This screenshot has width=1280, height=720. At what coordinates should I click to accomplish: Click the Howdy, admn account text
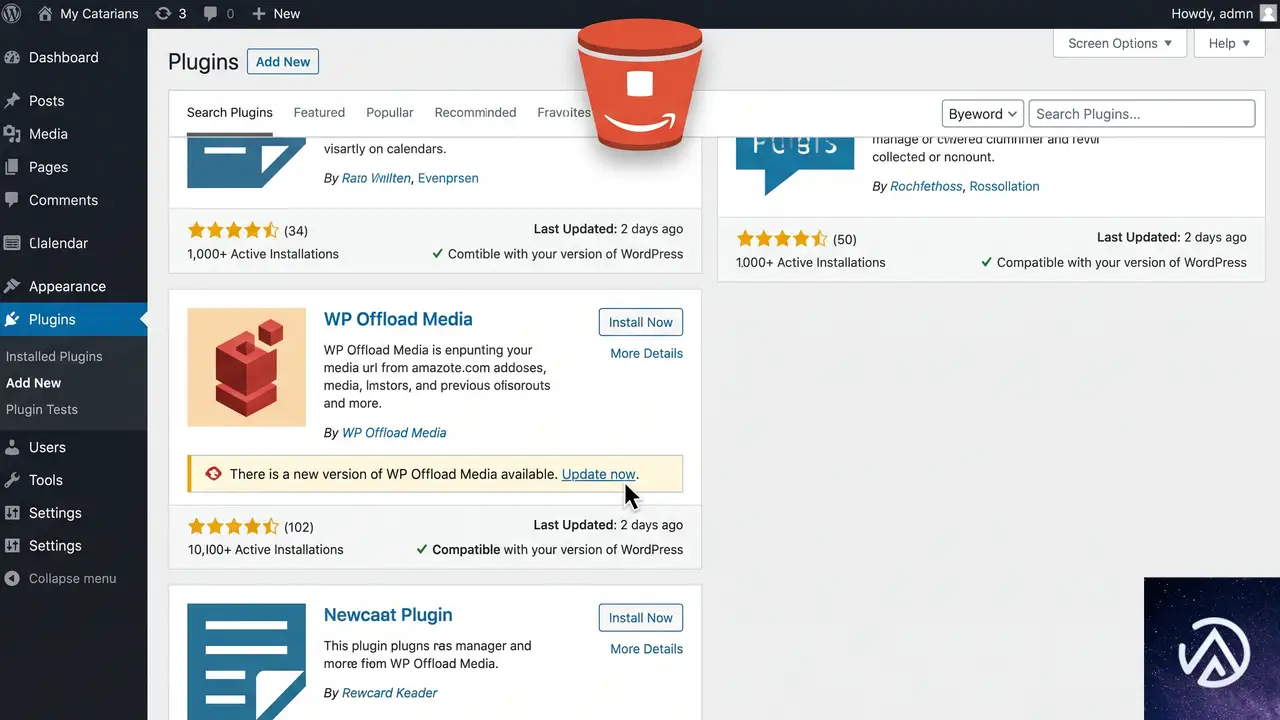click(x=1212, y=14)
